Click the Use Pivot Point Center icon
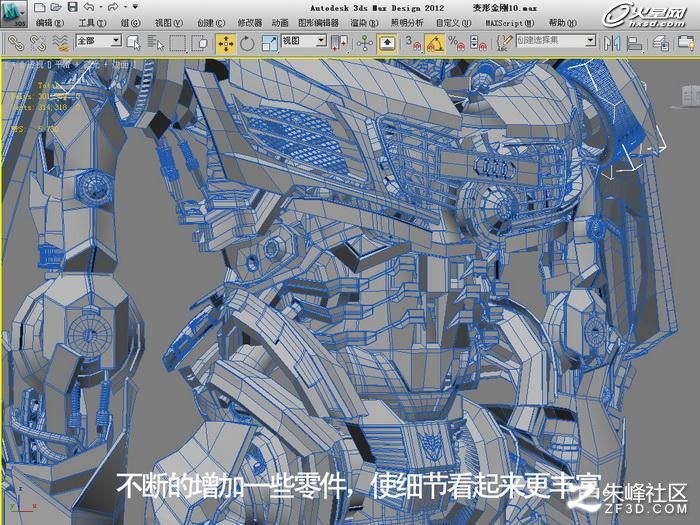The image size is (700, 525). pyautogui.click(x=339, y=43)
